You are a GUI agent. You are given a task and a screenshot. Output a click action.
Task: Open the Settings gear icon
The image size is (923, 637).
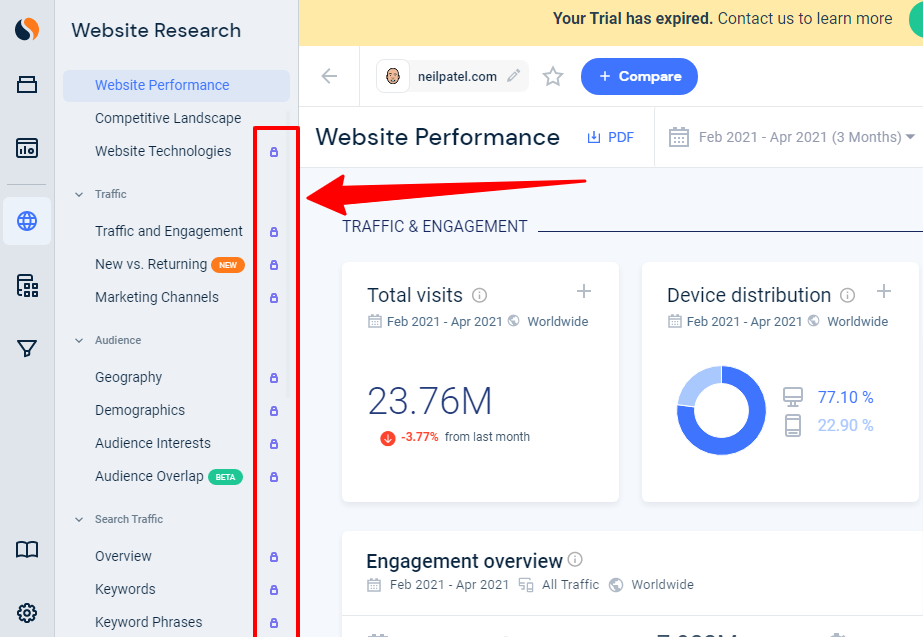point(27,612)
